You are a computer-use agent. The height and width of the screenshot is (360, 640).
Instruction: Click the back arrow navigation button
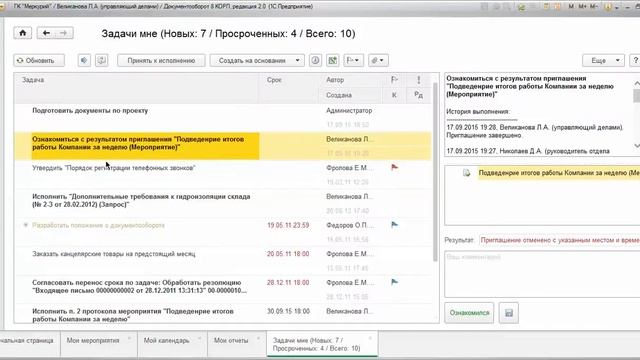[46, 33]
